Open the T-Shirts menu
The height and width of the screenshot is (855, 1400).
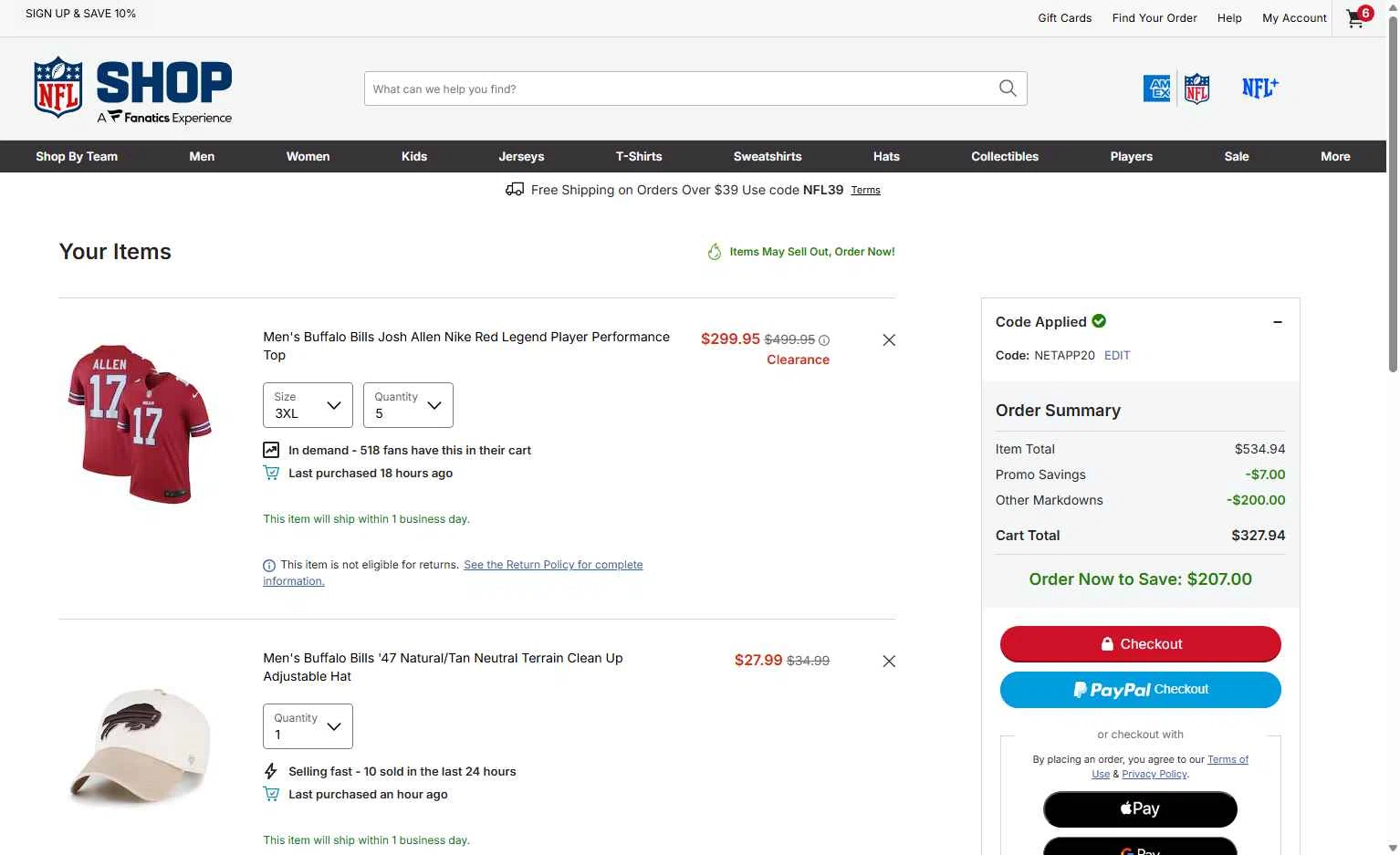[x=639, y=156]
